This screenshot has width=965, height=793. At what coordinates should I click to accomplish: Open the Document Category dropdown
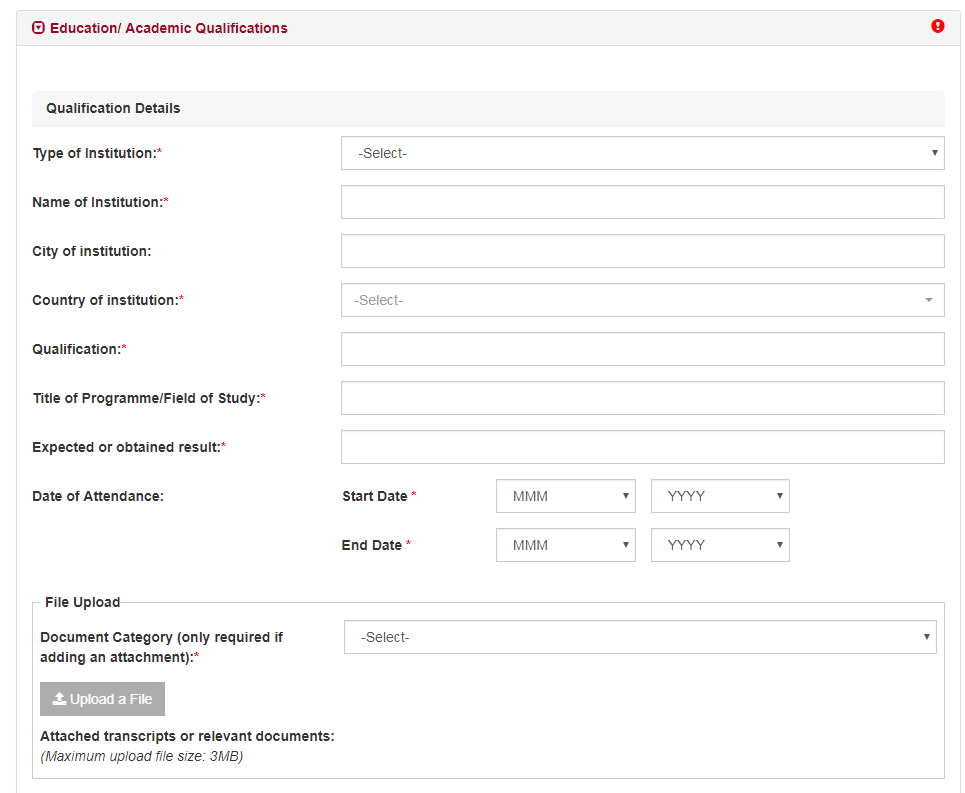(640, 637)
